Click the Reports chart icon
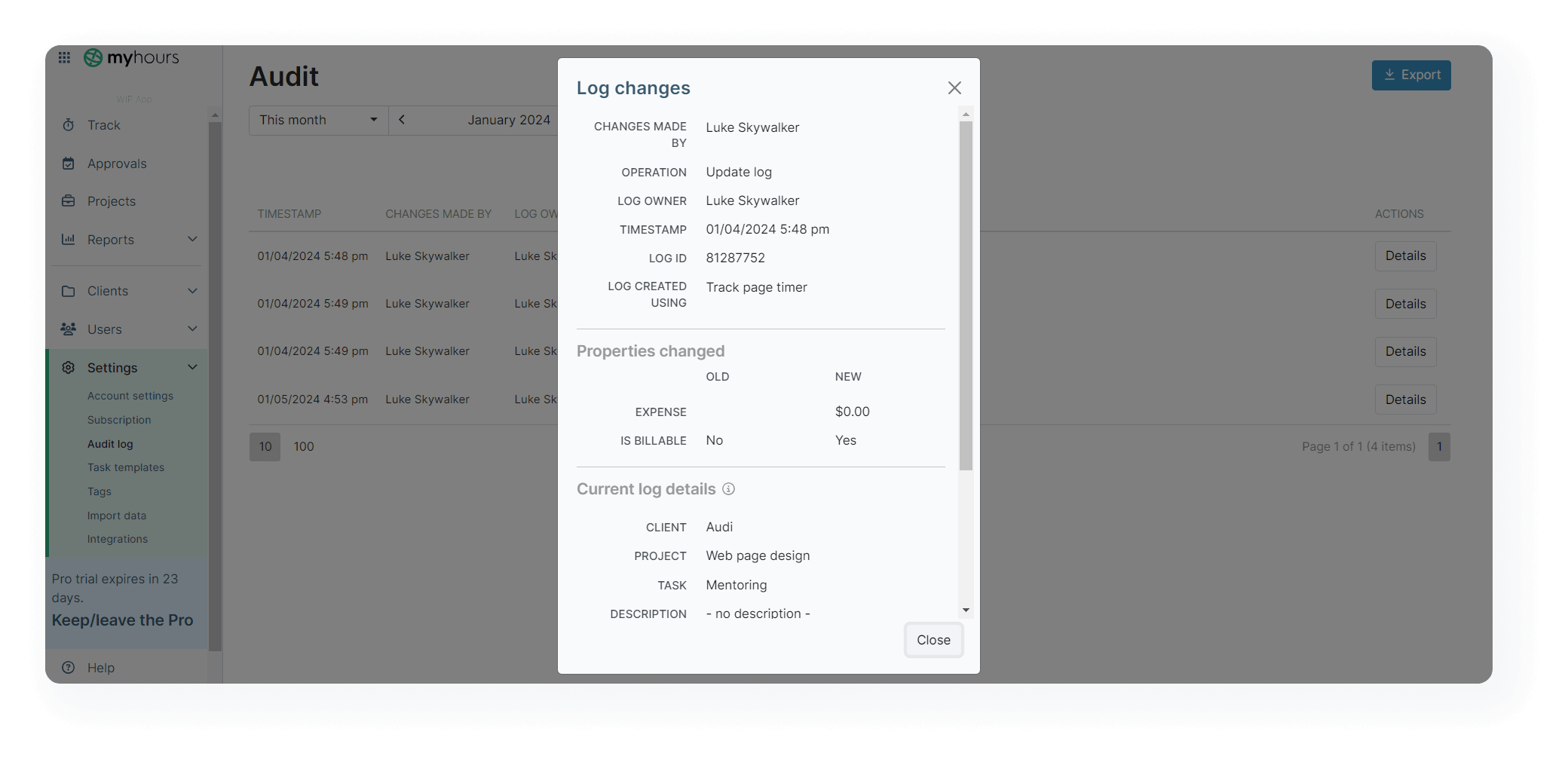The height and width of the screenshot is (759, 1568). [69, 240]
